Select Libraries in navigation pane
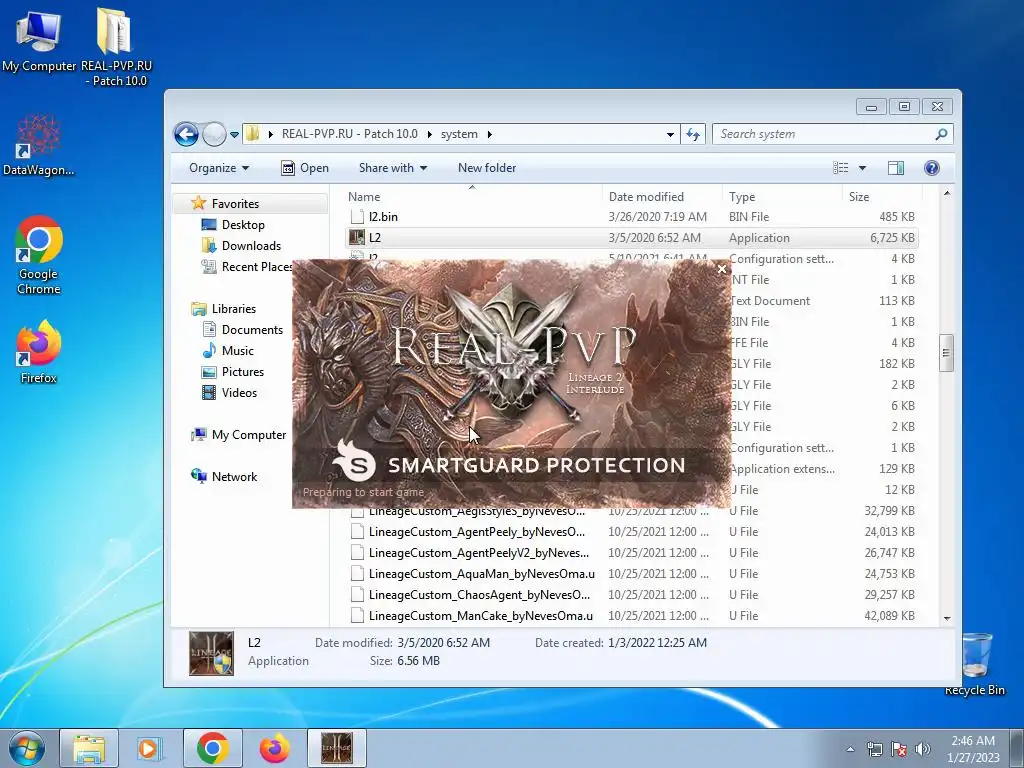Image resolution: width=1024 pixels, height=768 pixels. coord(223,309)
